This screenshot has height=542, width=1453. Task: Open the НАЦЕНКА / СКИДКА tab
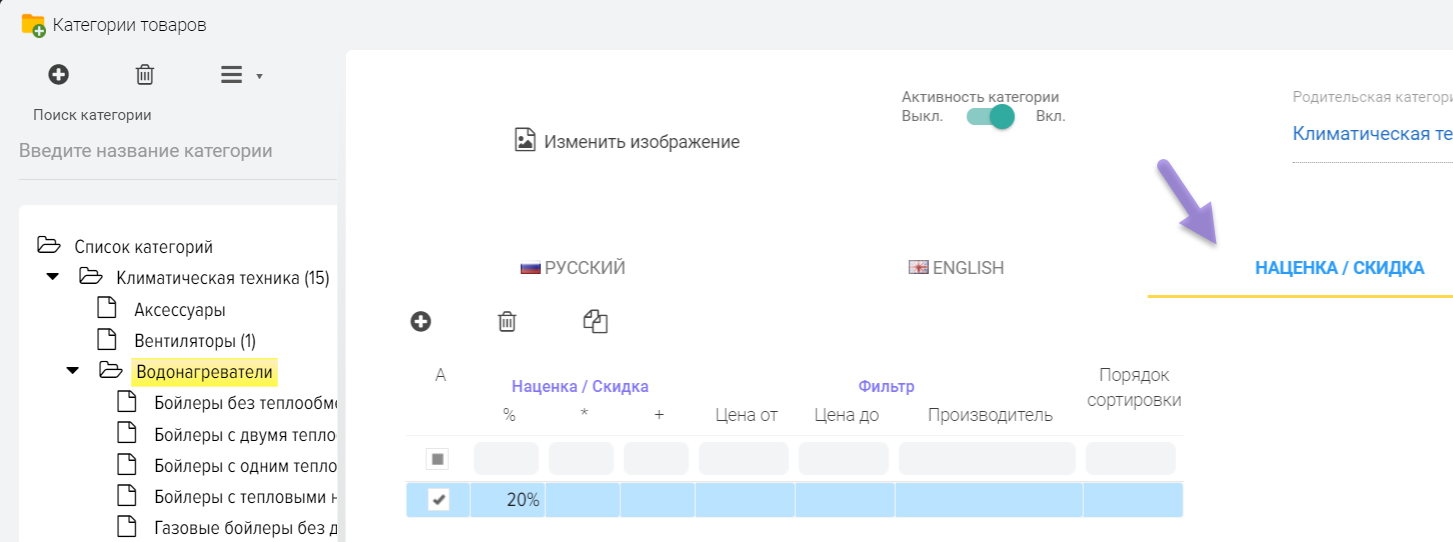click(x=1339, y=268)
